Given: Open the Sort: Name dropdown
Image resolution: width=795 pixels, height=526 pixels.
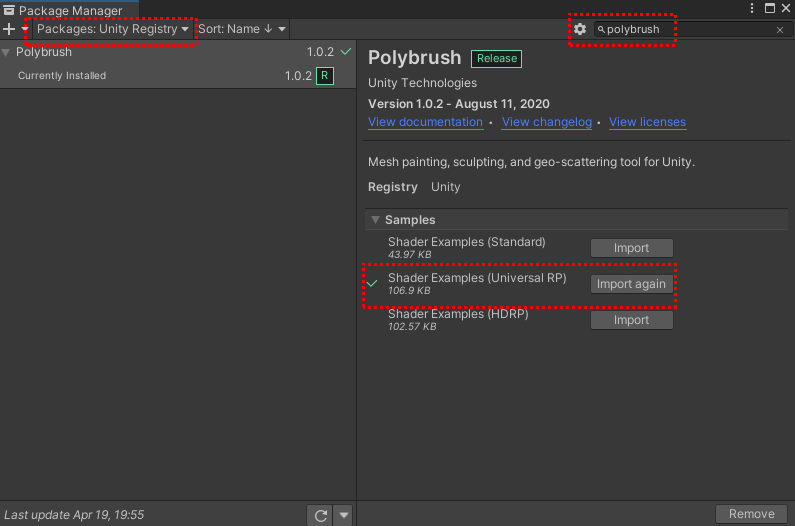Looking at the screenshot, I should coord(241,29).
